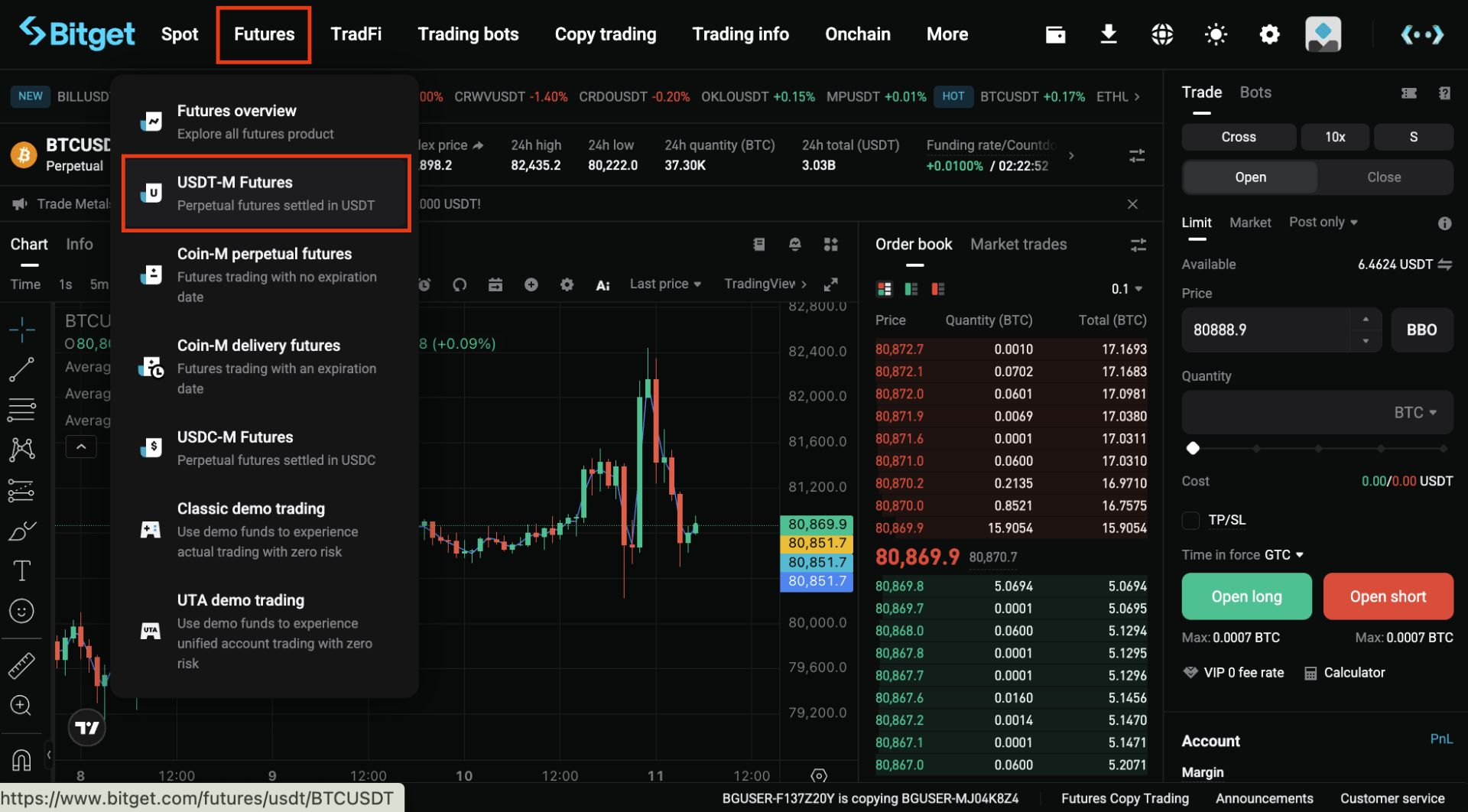The image size is (1468, 812).
Task: Switch to the Bots tab
Action: (1255, 93)
